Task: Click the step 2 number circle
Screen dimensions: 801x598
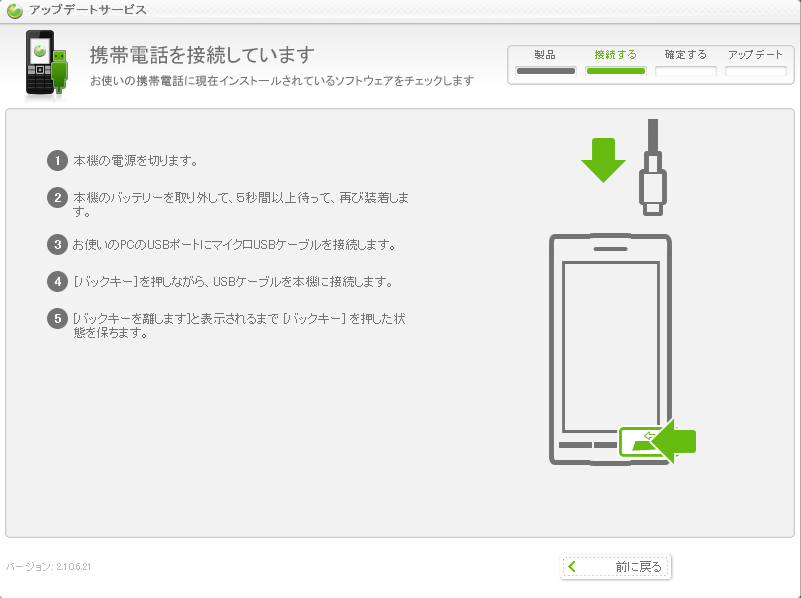Action: (x=57, y=198)
